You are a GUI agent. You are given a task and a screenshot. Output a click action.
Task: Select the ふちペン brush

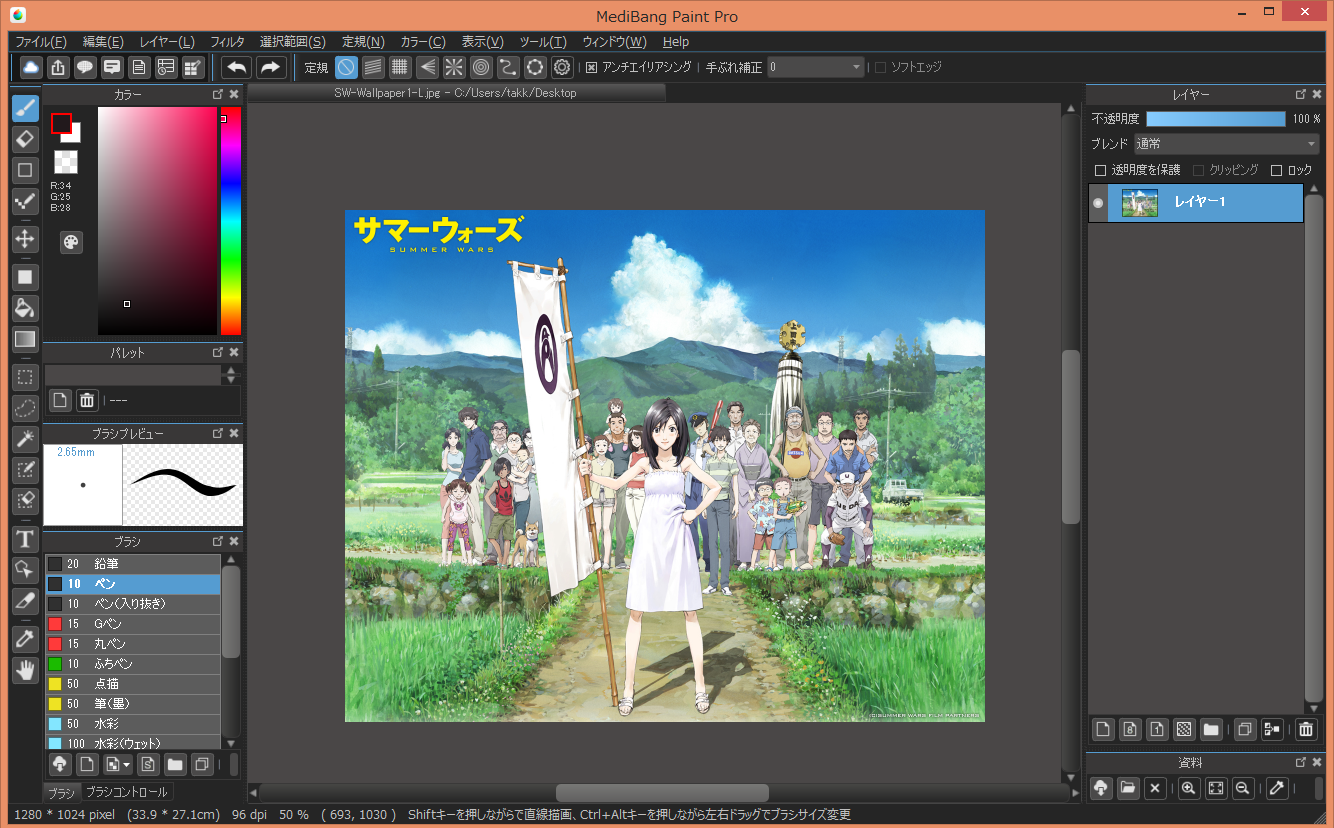click(133, 664)
